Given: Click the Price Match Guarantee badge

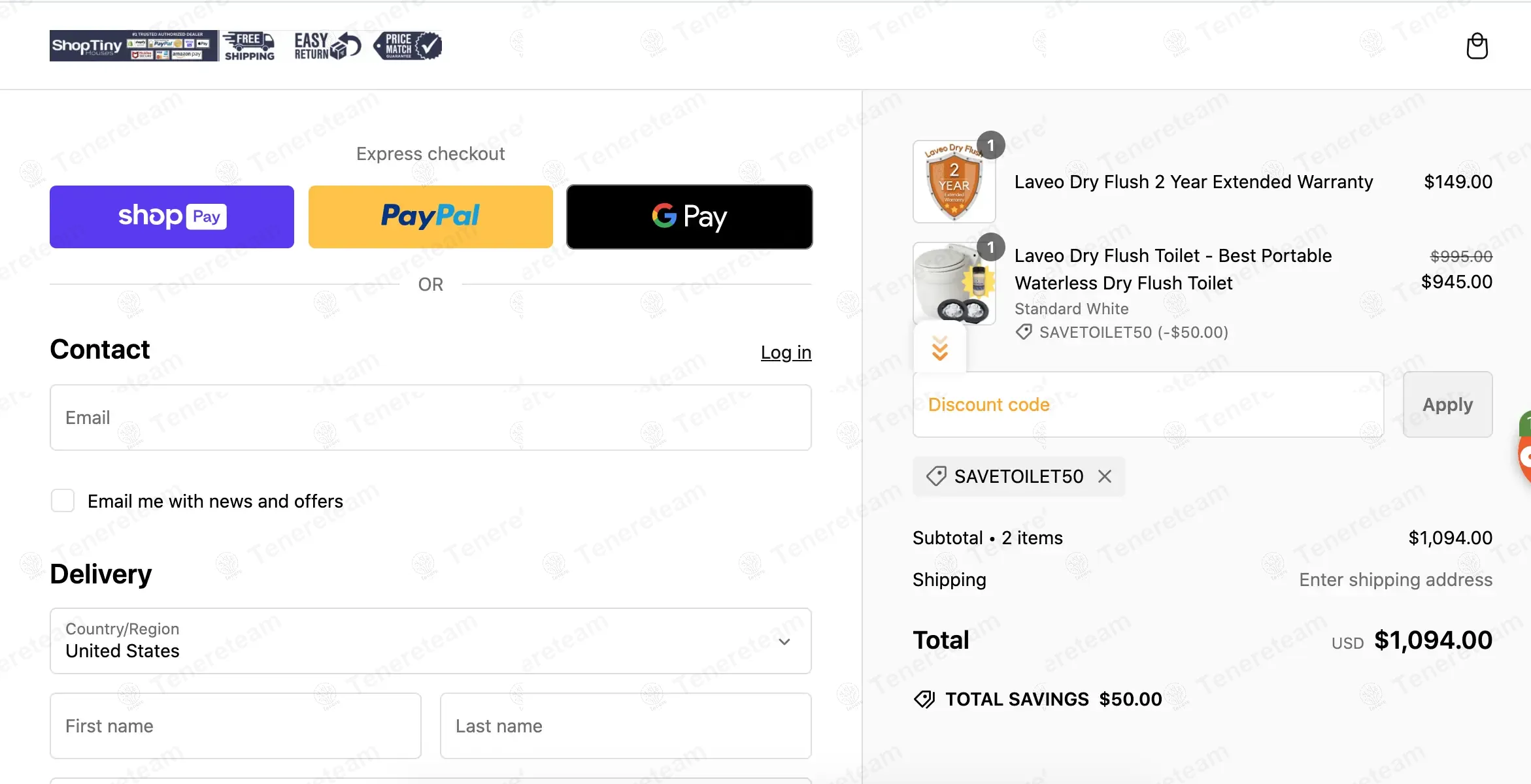Looking at the screenshot, I should (408, 46).
